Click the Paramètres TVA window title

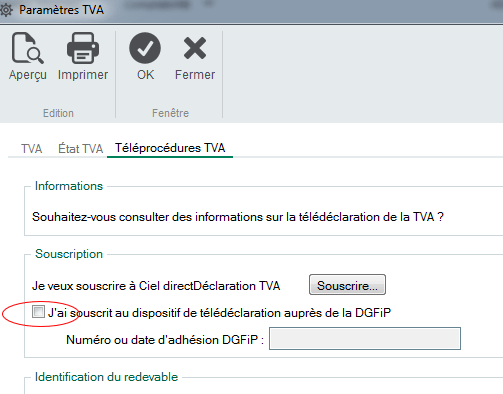(x=61, y=10)
